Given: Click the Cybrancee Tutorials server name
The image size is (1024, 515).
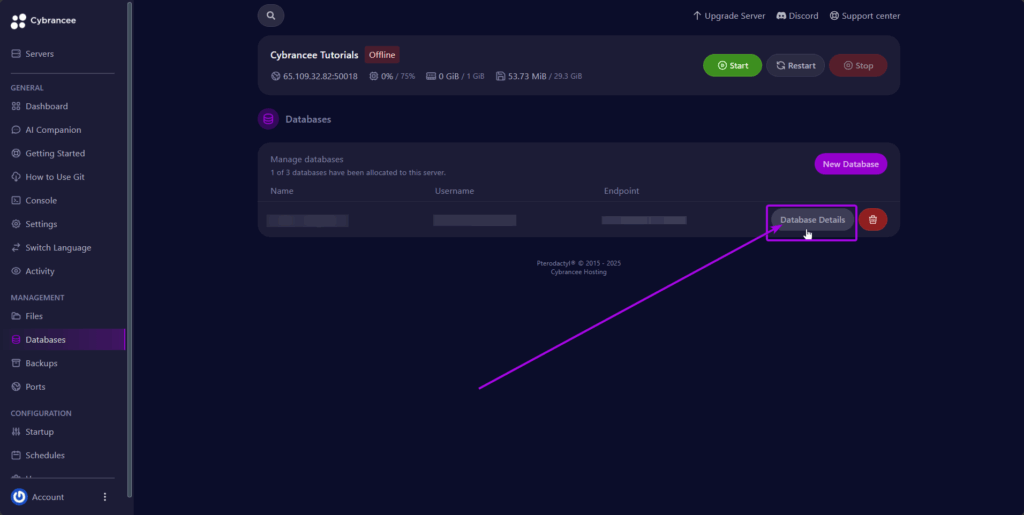Looking at the screenshot, I should 314,55.
